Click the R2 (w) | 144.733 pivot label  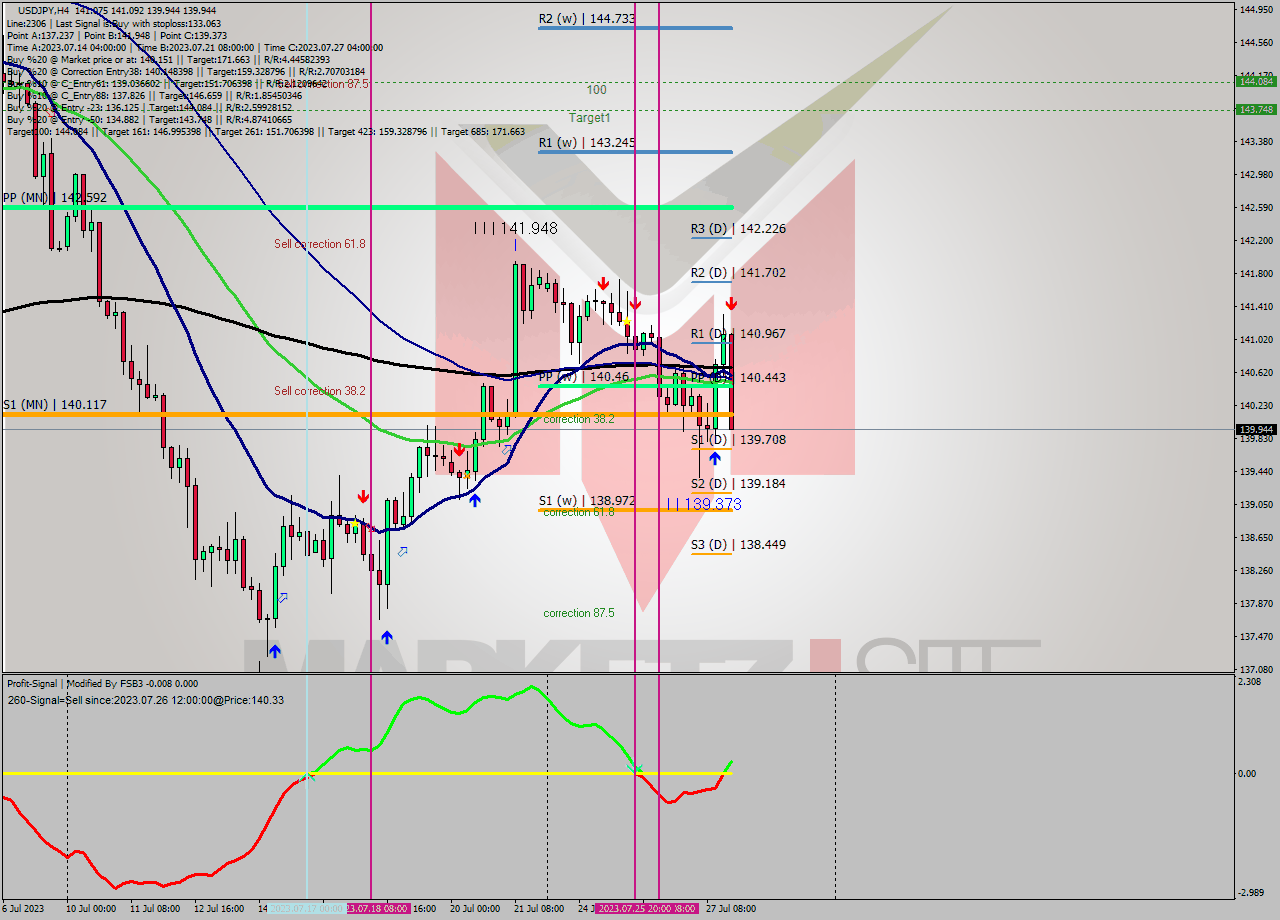pyautogui.click(x=586, y=18)
